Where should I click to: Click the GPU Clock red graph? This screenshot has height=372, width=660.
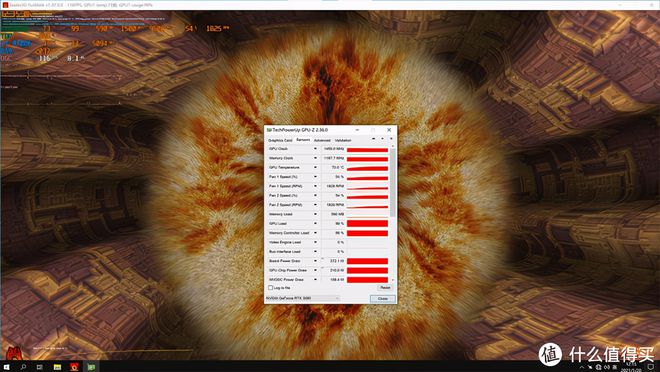(367, 149)
